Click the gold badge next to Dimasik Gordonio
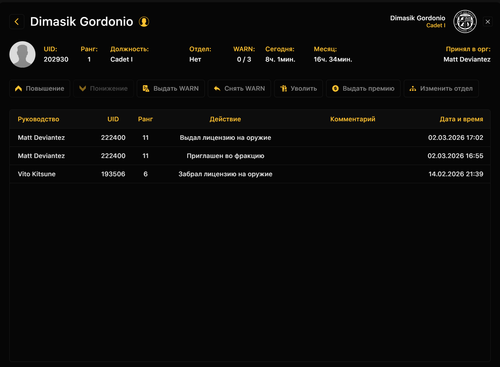 [144, 22]
